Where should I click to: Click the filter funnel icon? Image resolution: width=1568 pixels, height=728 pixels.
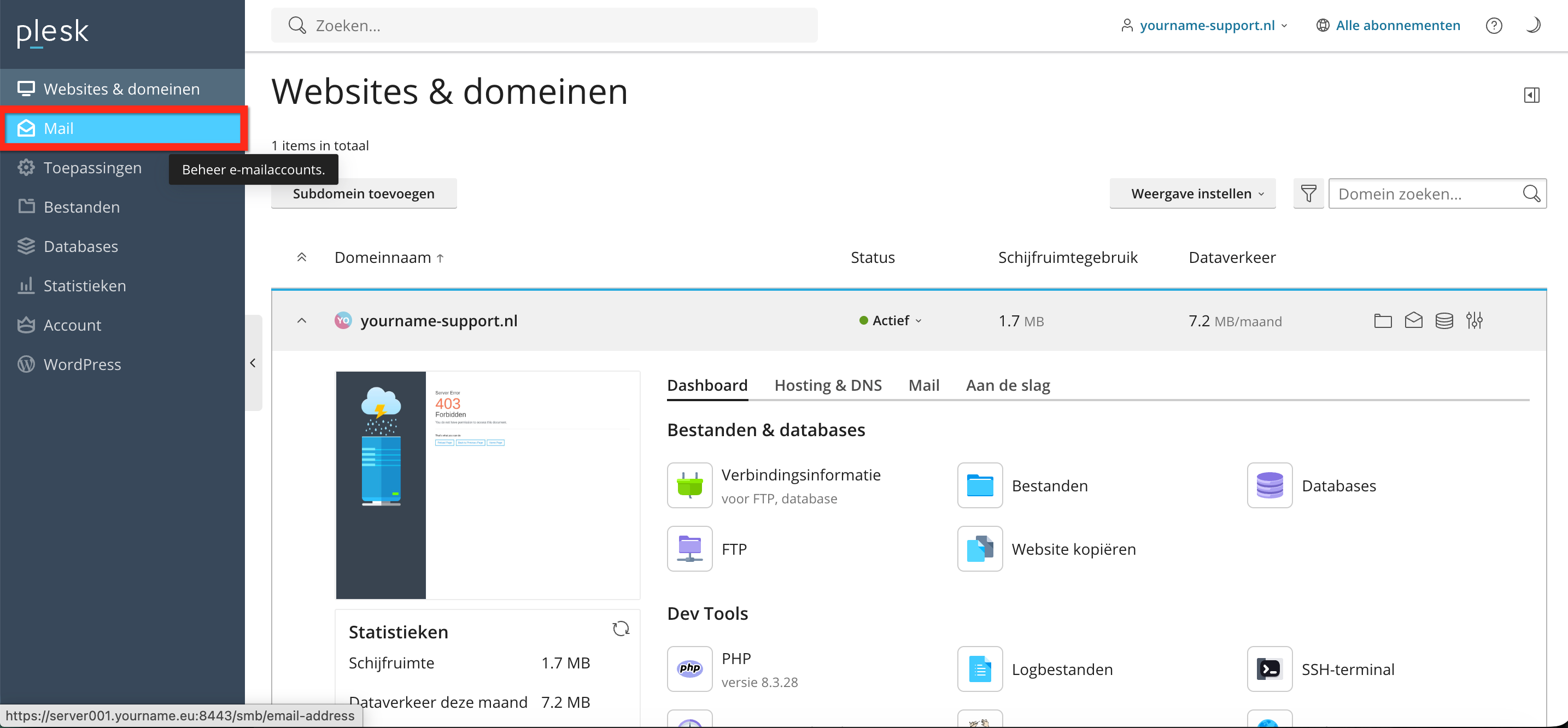pyautogui.click(x=1308, y=193)
